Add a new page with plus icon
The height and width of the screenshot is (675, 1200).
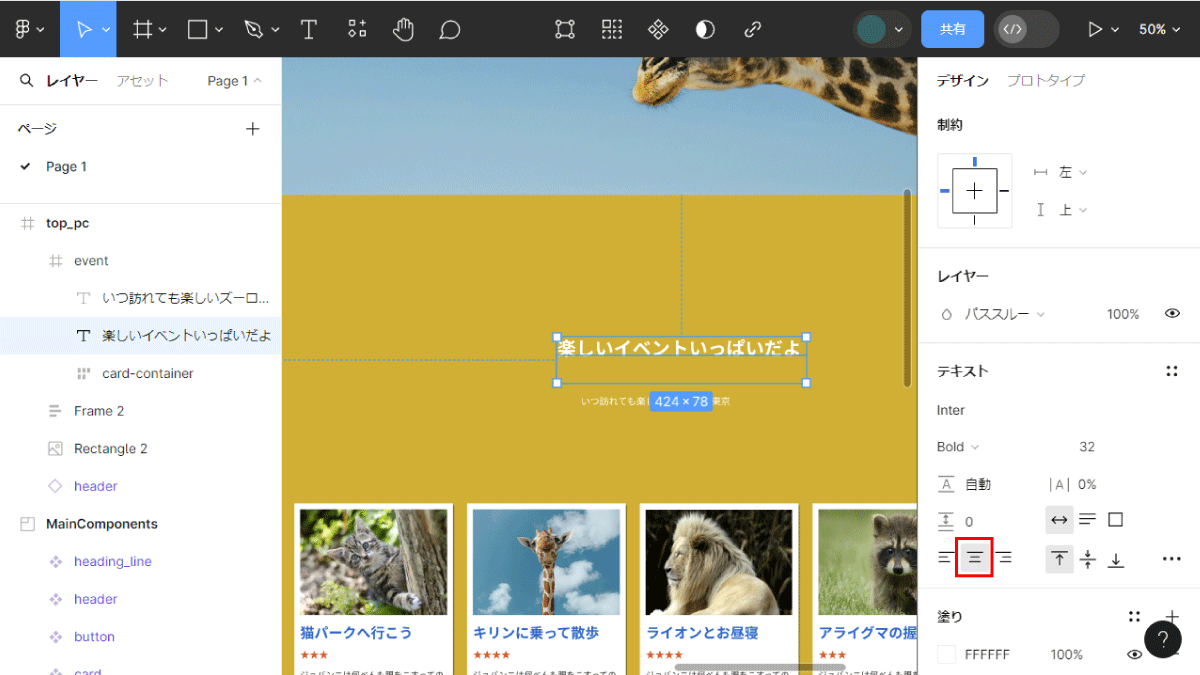pos(253,129)
